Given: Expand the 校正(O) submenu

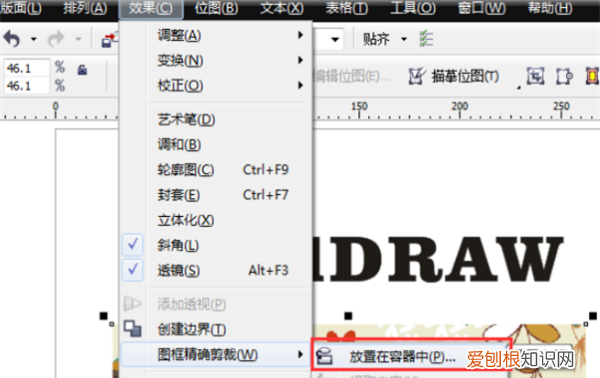Looking at the screenshot, I should click(x=216, y=85).
